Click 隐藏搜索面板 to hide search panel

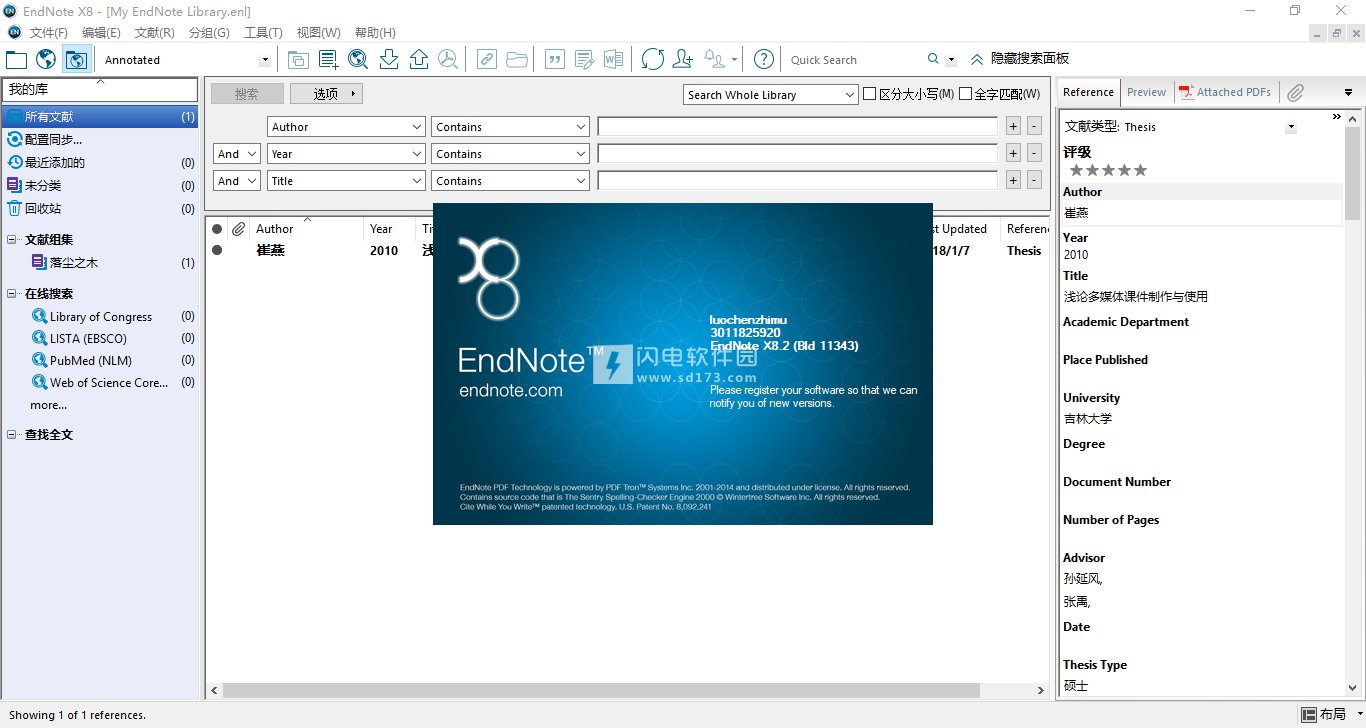point(1020,59)
